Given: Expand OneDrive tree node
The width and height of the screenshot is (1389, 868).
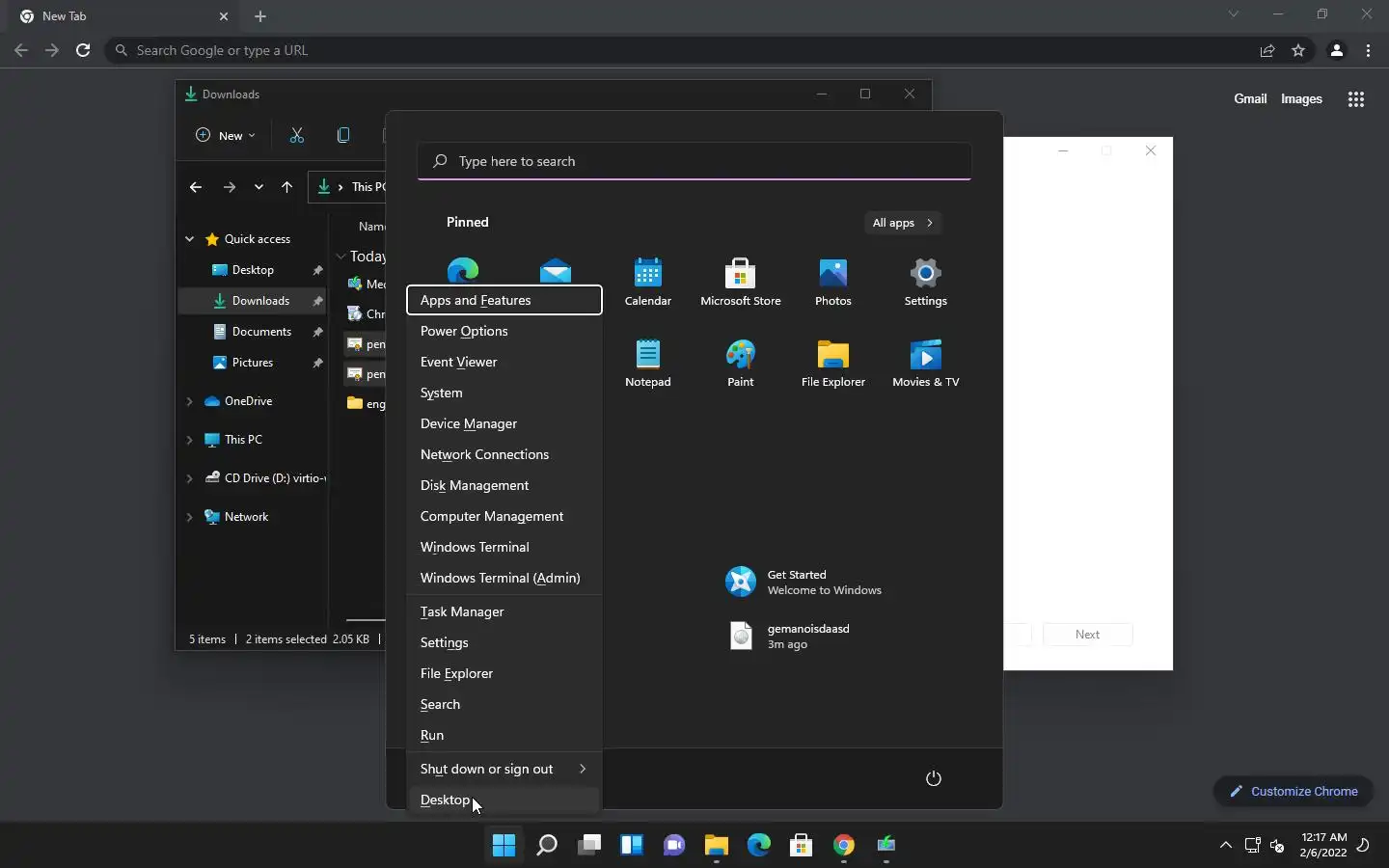Looking at the screenshot, I should coord(189,401).
